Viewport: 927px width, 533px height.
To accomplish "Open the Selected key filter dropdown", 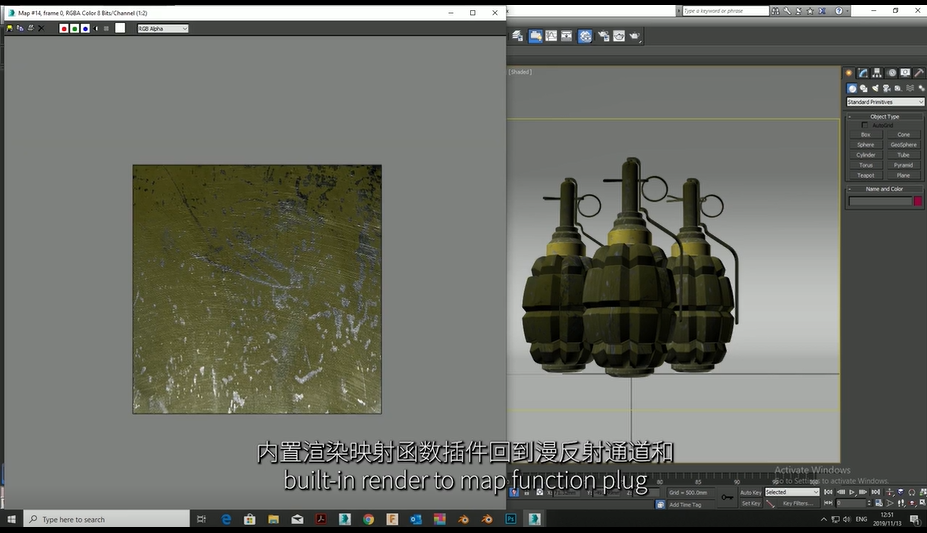I will point(792,492).
